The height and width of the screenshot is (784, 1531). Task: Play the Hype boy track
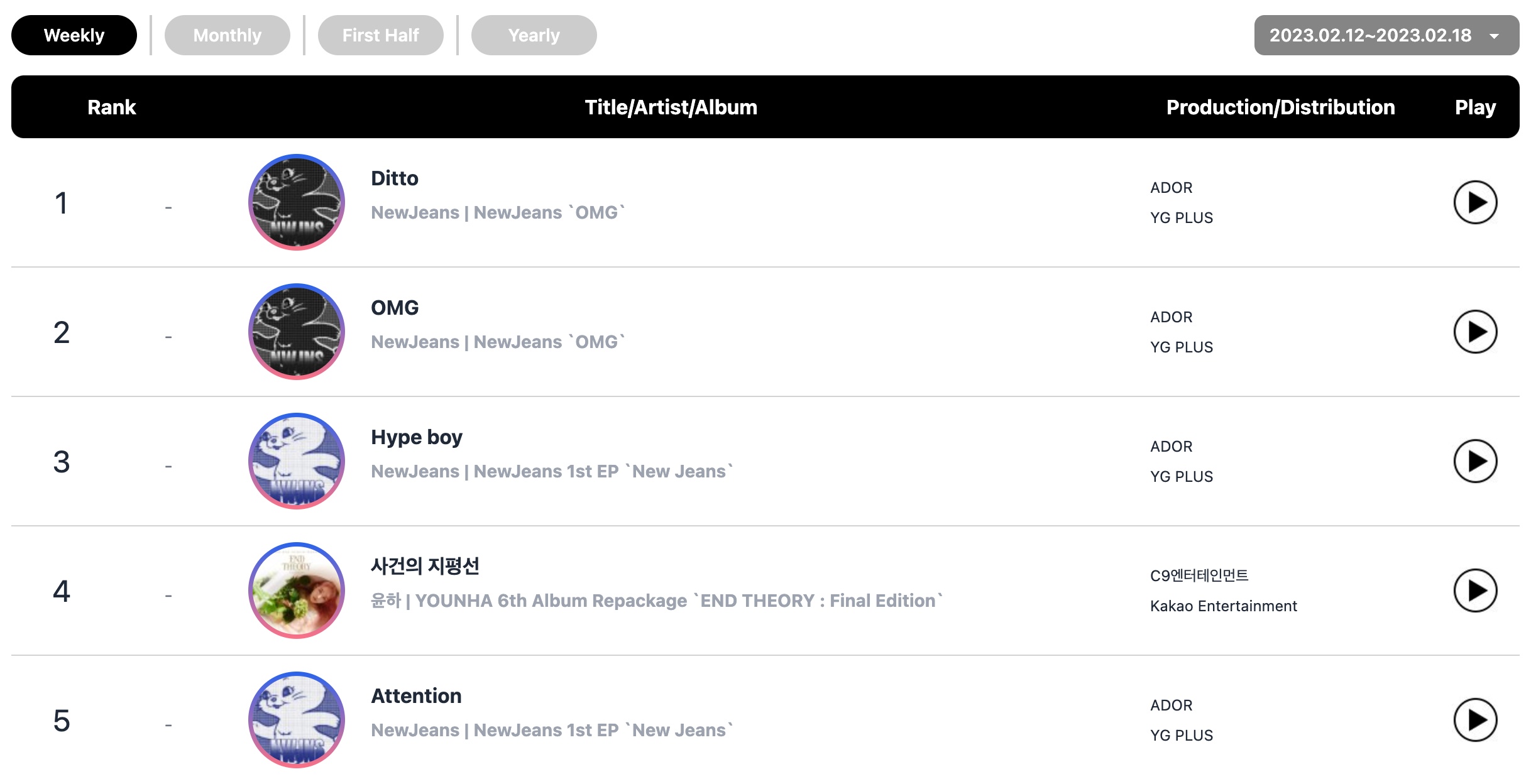(1475, 461)
